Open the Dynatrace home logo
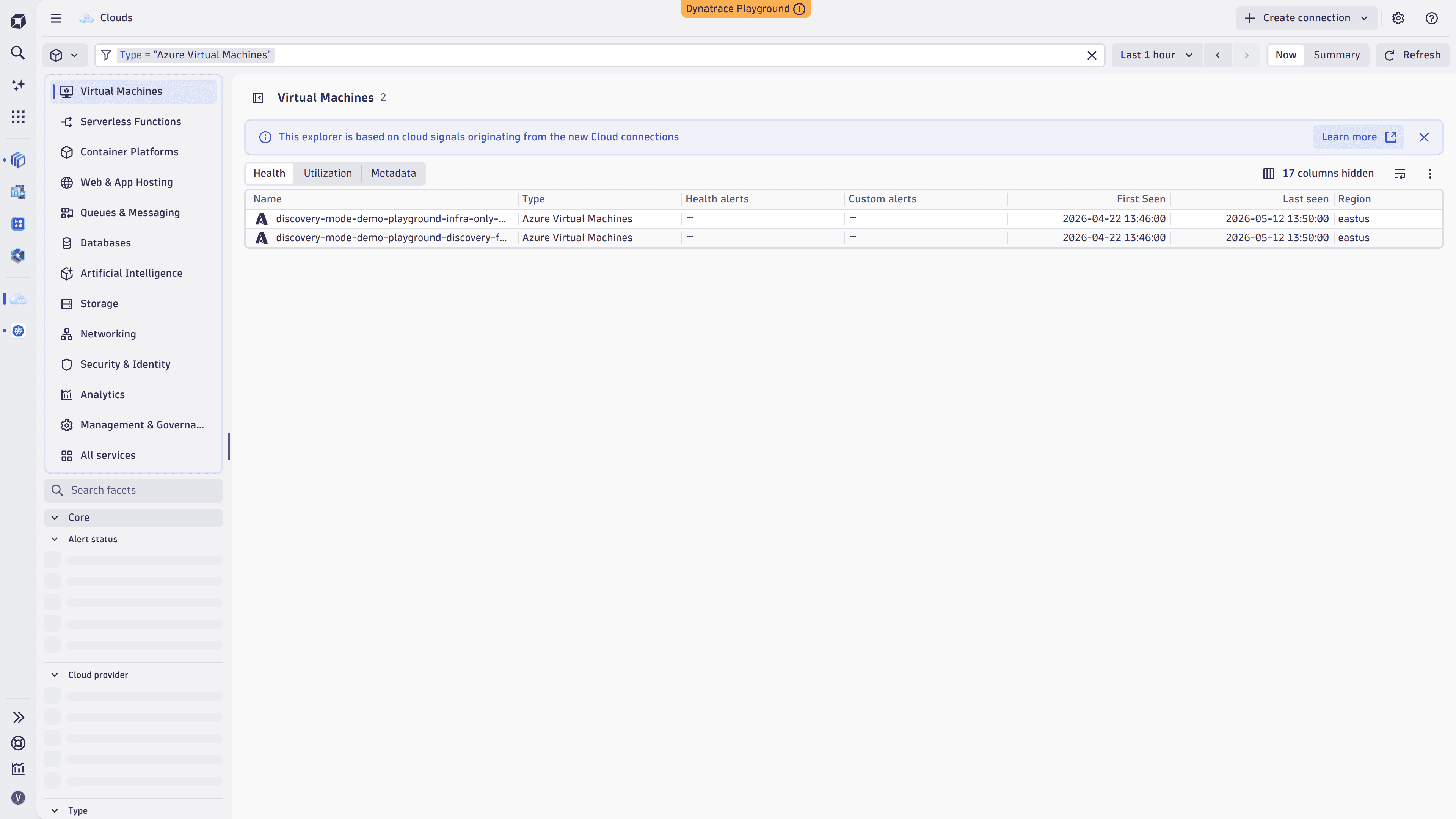The image size is (1456, 819). pyautogui.click(x=18, y=22)
